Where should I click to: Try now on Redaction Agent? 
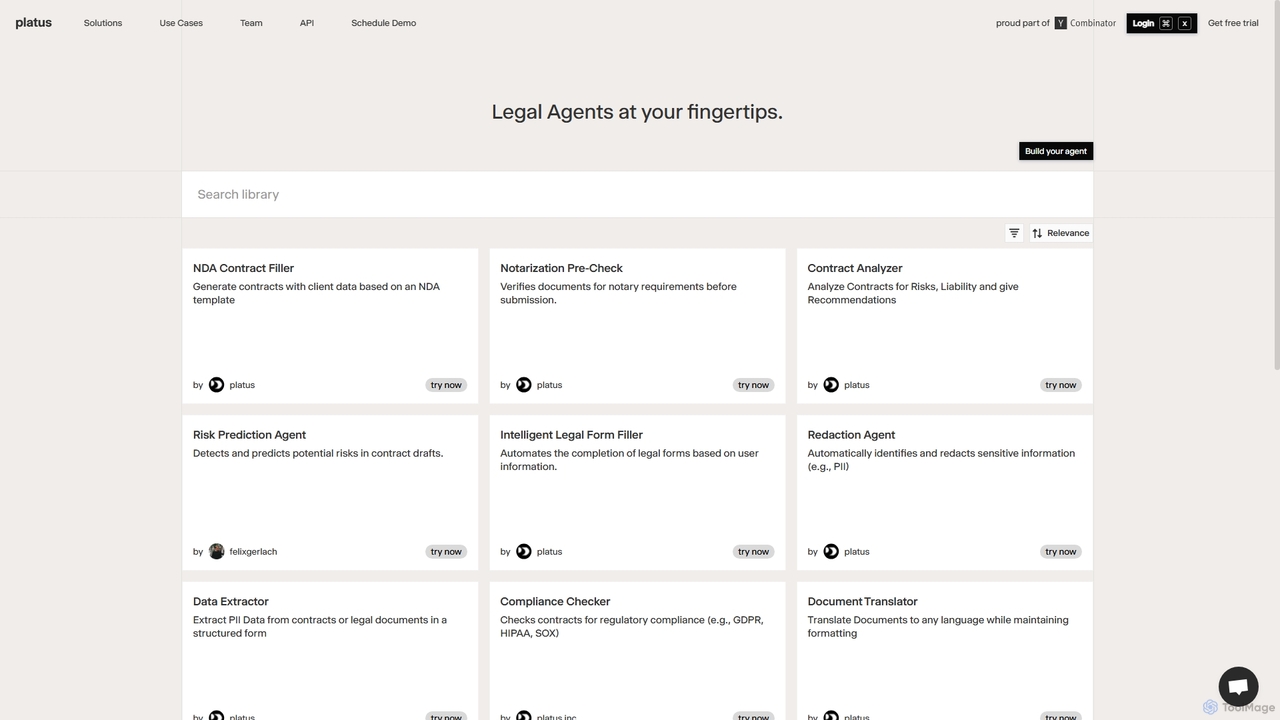tap(1061, 552)
